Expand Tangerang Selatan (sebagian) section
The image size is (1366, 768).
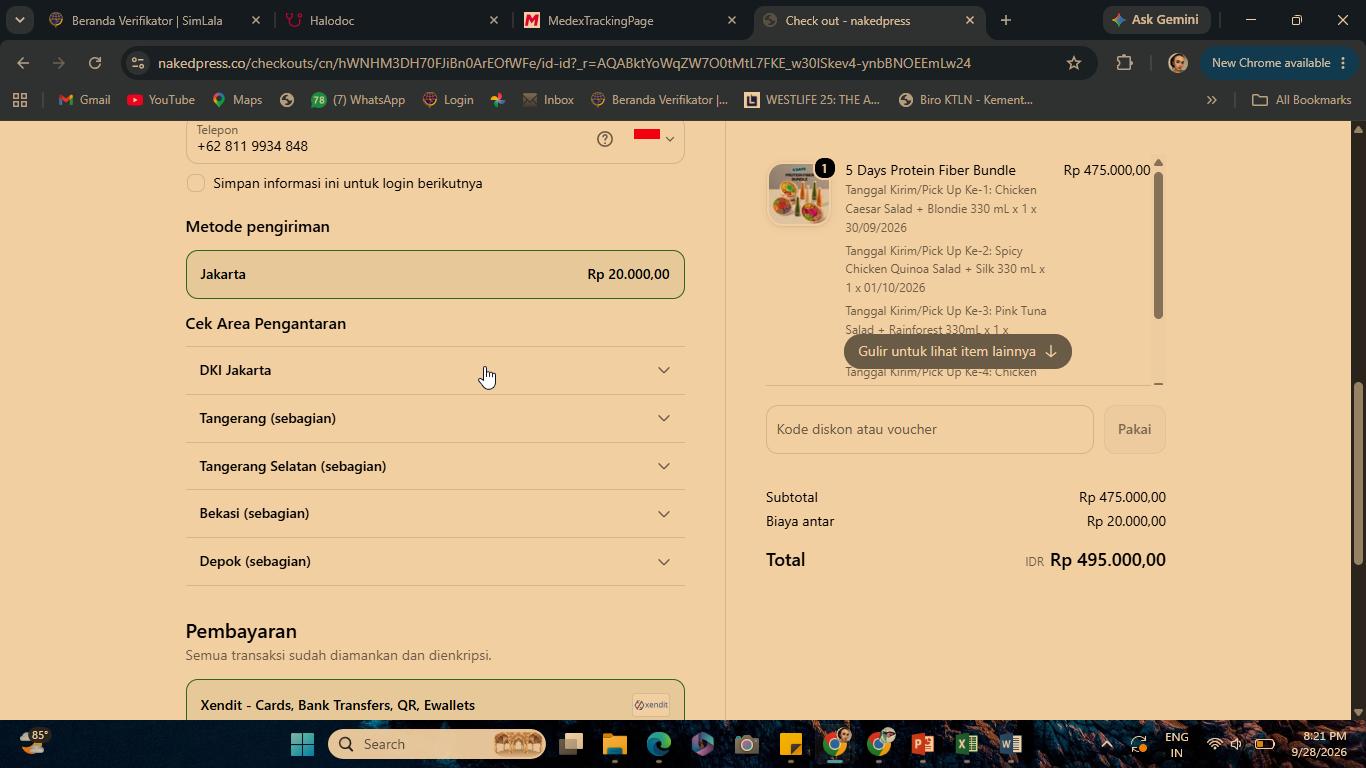pos(435,466)
